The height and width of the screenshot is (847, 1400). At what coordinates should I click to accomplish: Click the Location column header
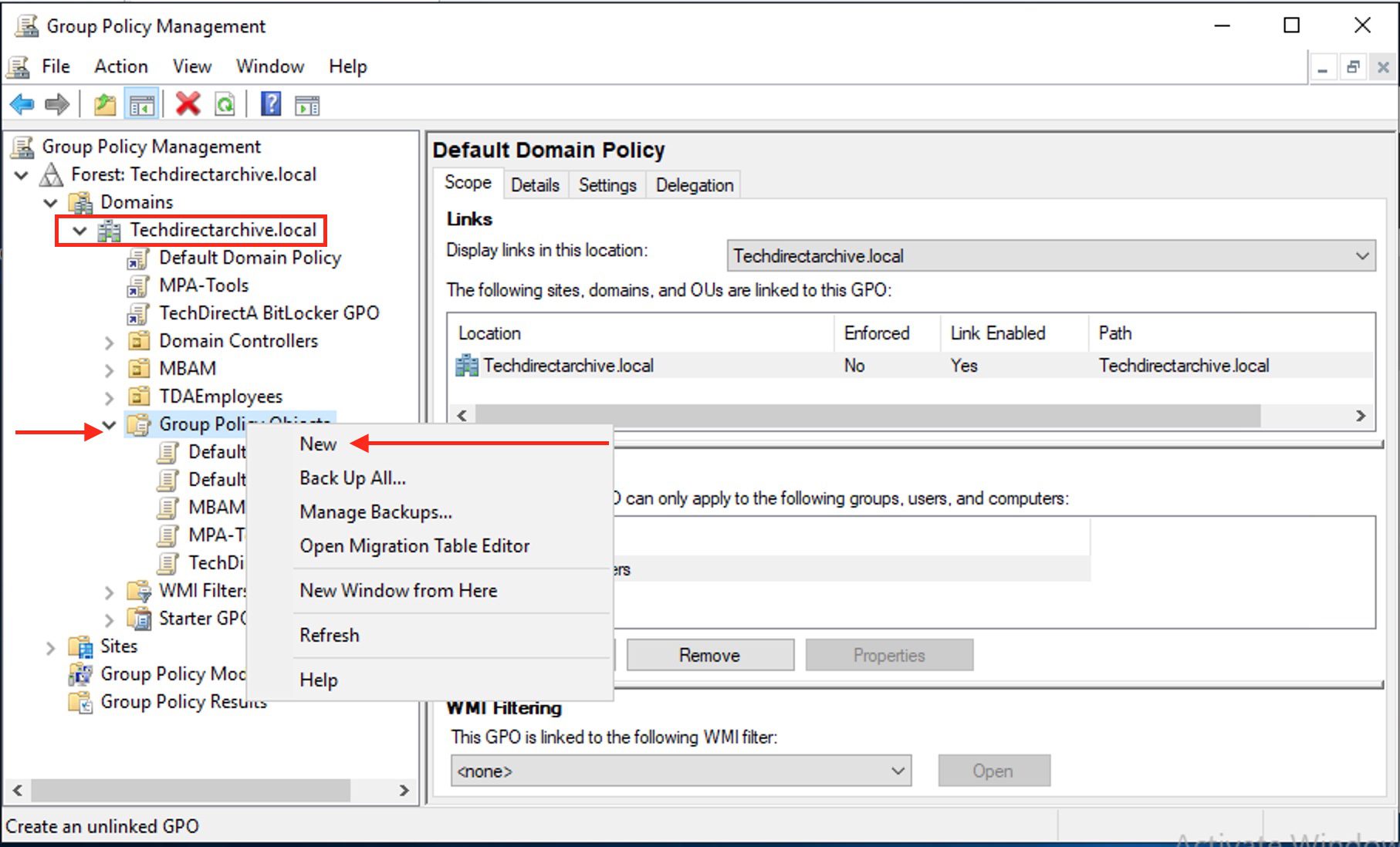[641, 333]
